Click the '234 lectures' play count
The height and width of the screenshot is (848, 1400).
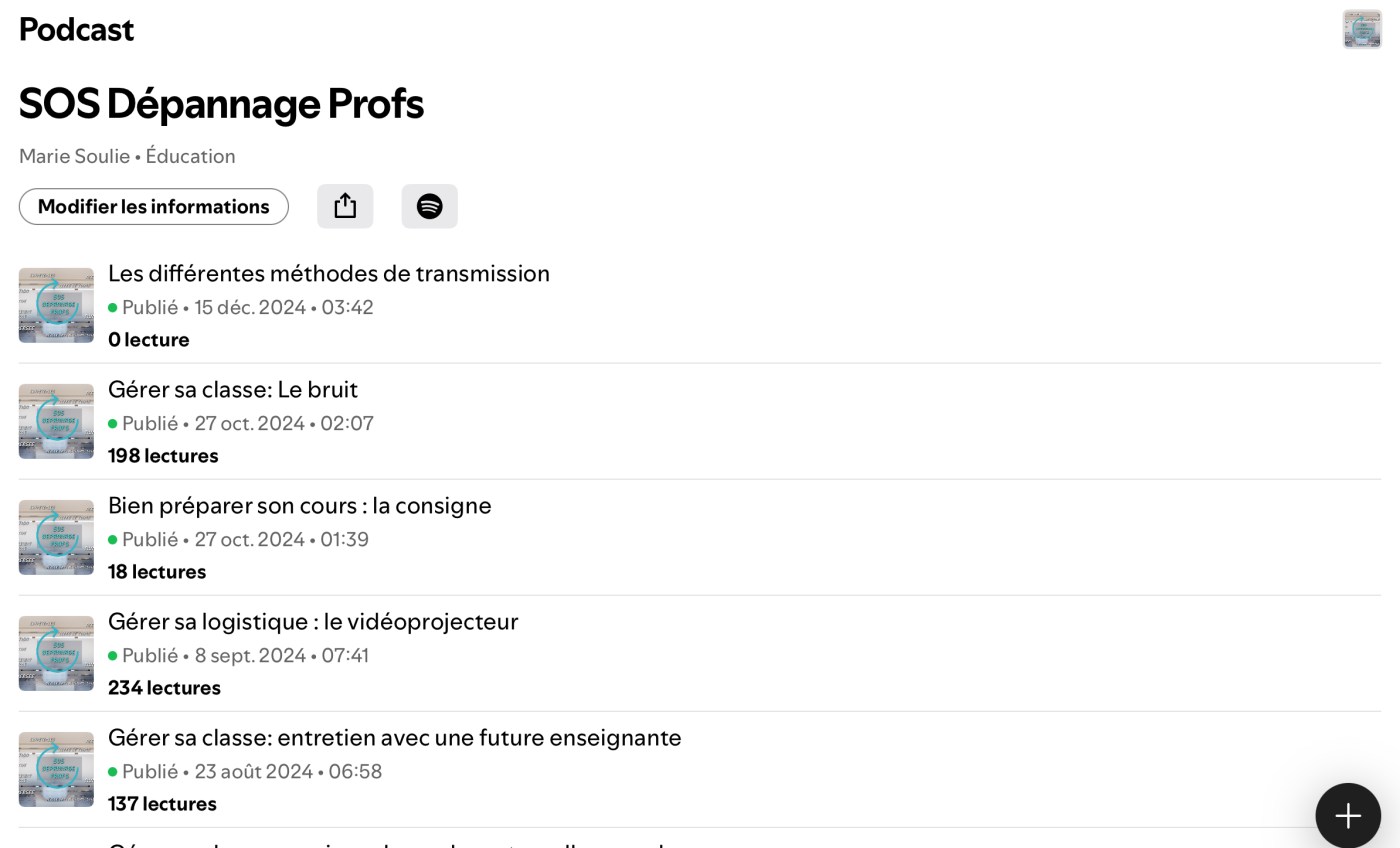164,688
